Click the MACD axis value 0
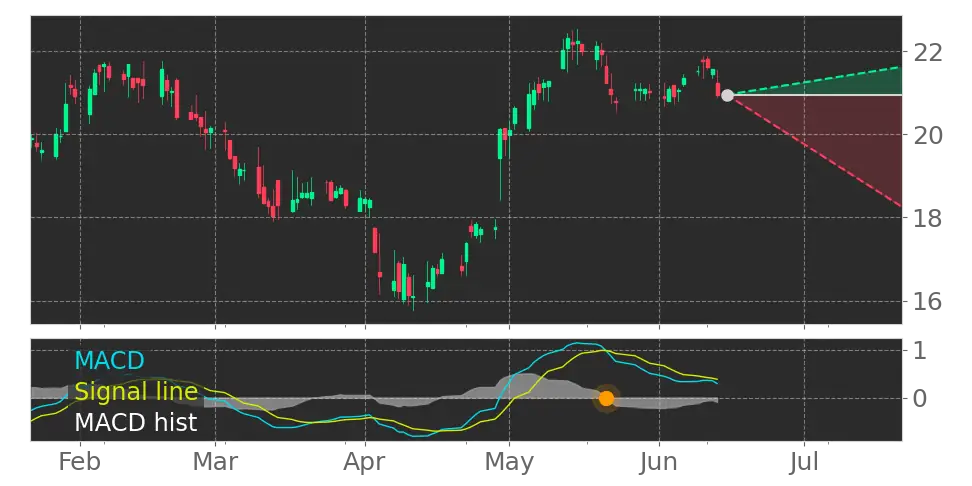 point(921,398)
